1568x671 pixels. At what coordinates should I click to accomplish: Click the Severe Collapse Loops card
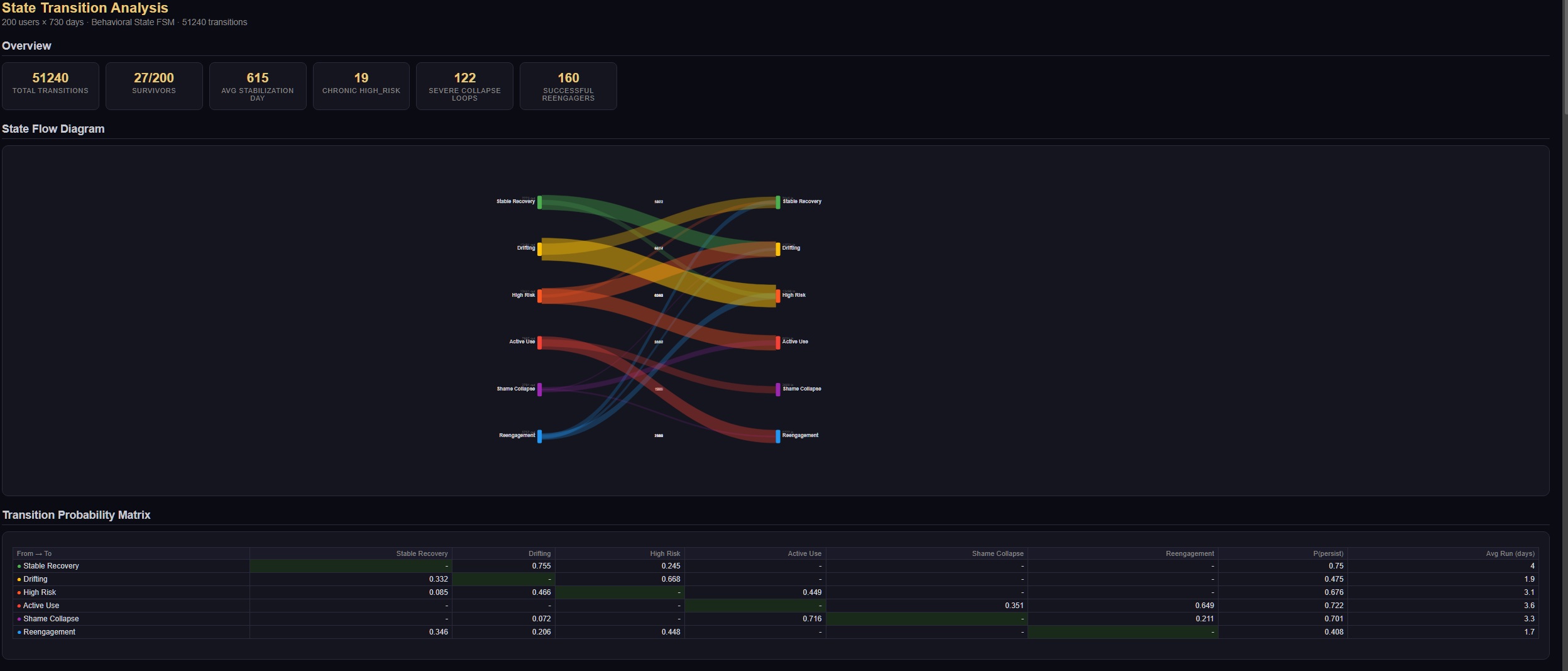click(464, 86)
